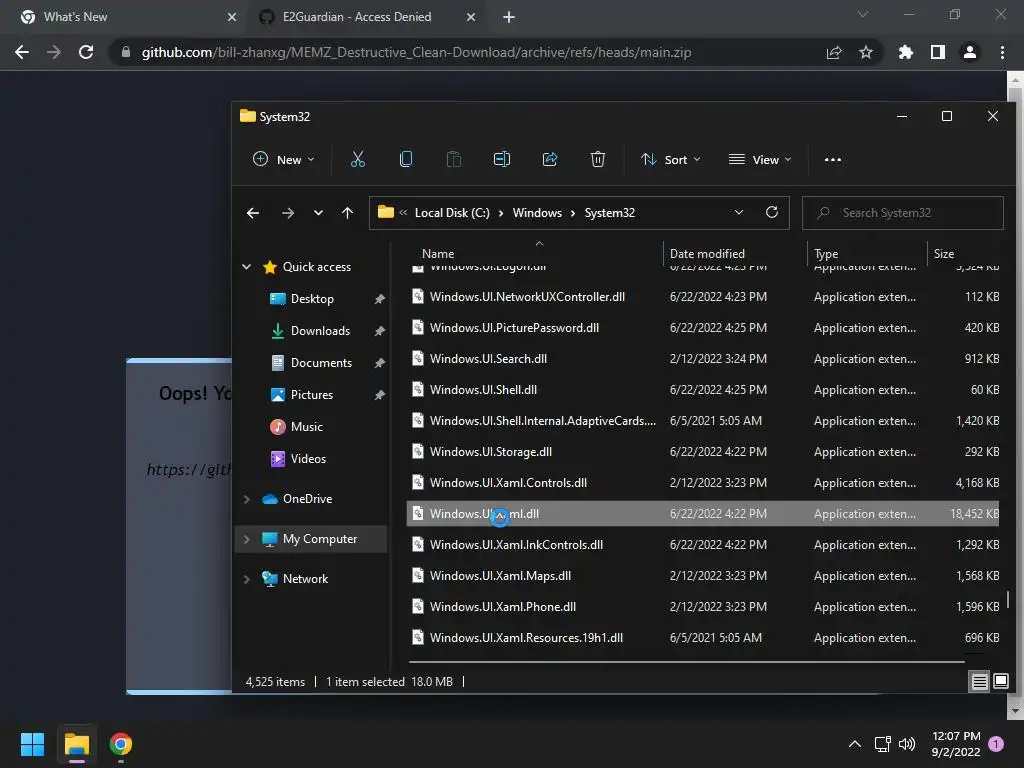
Task: Toggle Chrome side panel icon
Action: click(938, 52)
